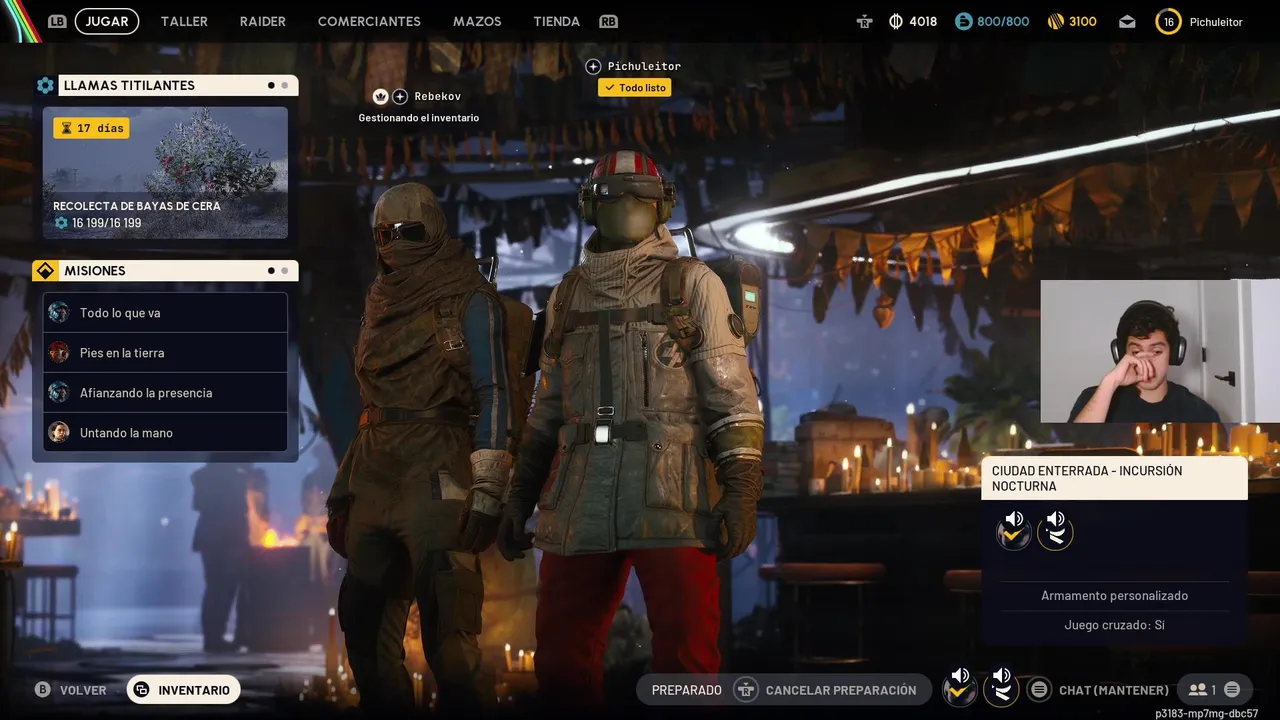Open the mission Afianzando la presencia
The width and height of the screenshot is (1280, 720).
click(165, 393)
